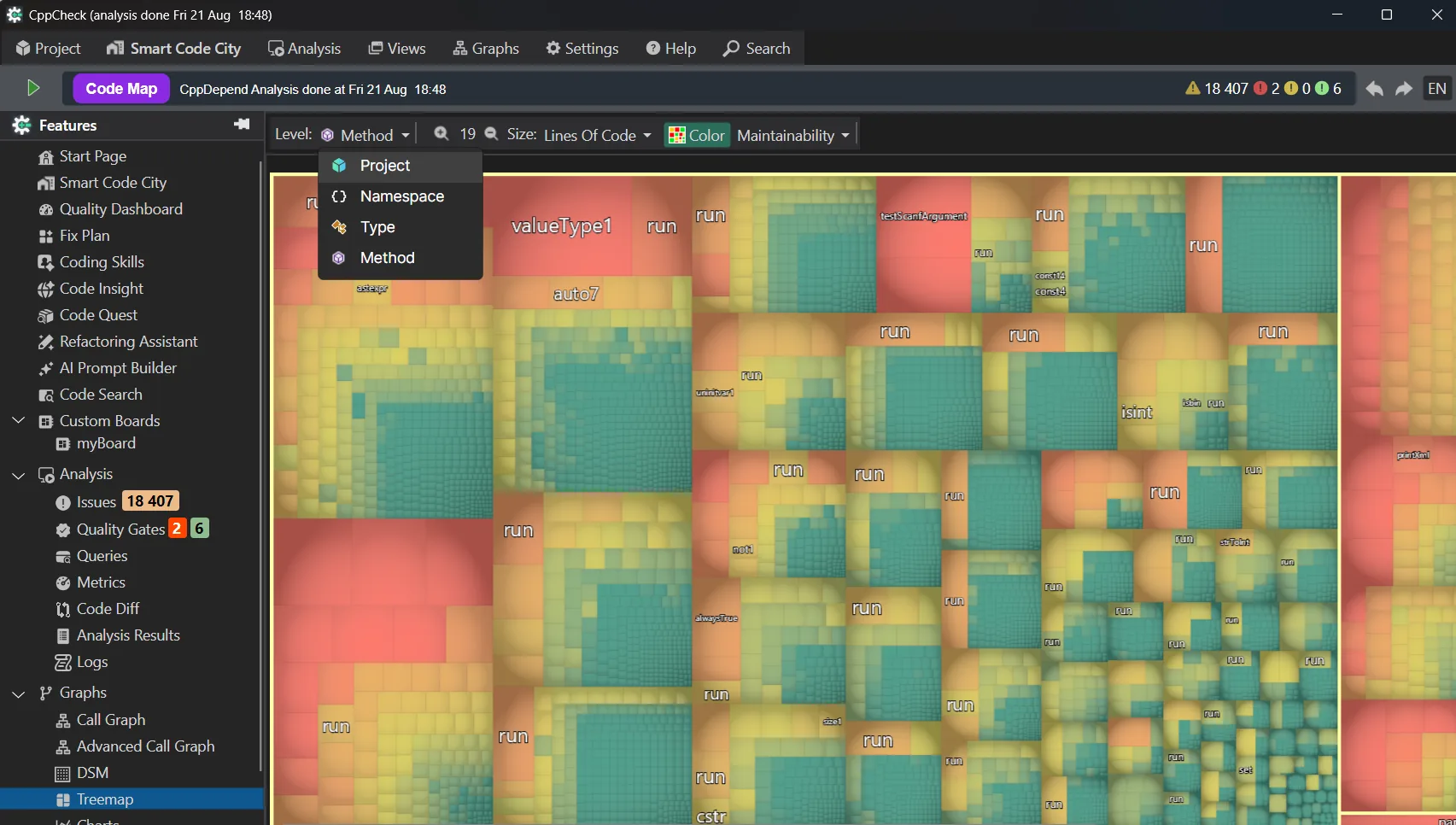Screen dimensions: 1456x825
Task: Collapse the Analysis tree section
Action: click(x=19, y=475)
